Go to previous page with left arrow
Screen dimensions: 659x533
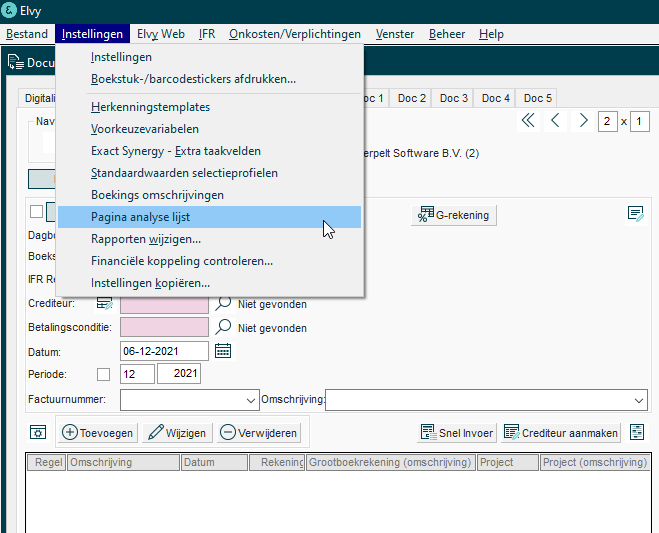point(555,121)
